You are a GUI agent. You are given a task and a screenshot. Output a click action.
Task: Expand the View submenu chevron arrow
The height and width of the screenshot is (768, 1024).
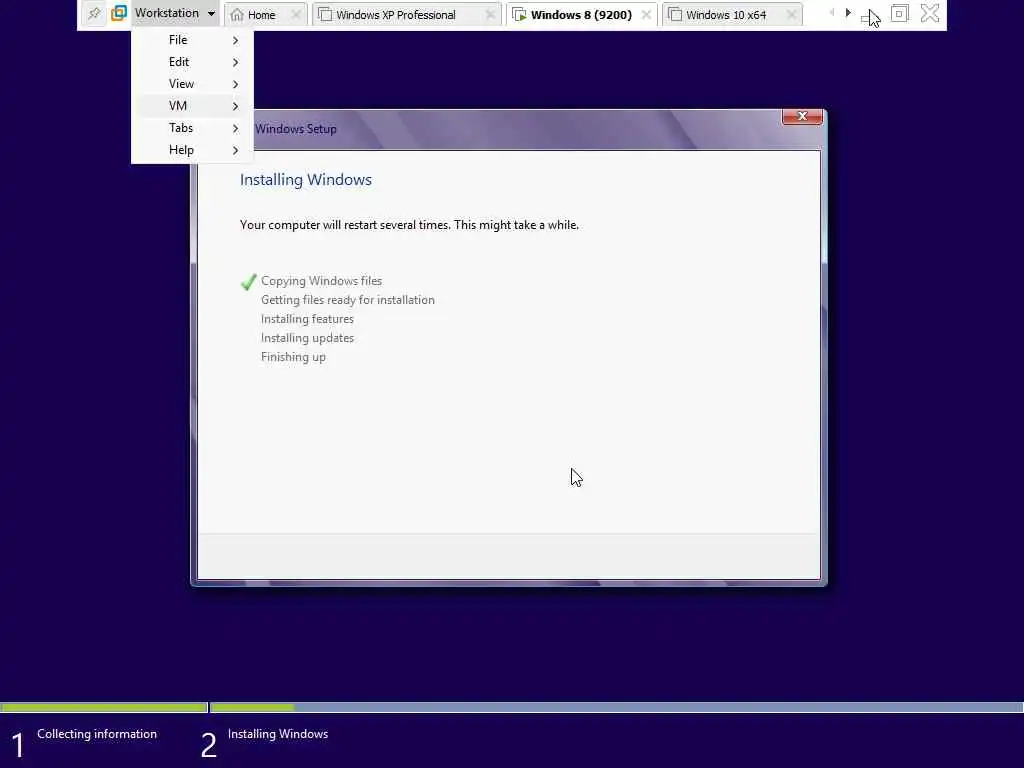pyautogui.click(x=235, y=84)
